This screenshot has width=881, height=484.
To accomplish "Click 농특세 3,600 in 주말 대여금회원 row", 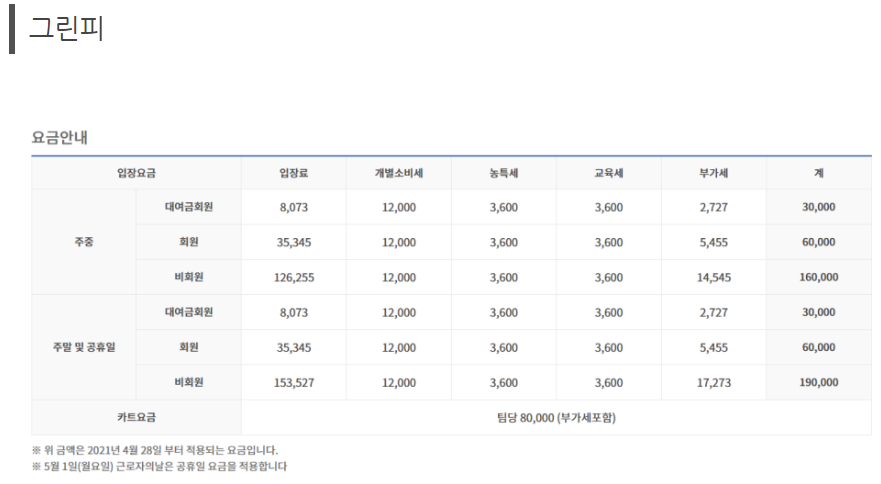I will (504, 313).
